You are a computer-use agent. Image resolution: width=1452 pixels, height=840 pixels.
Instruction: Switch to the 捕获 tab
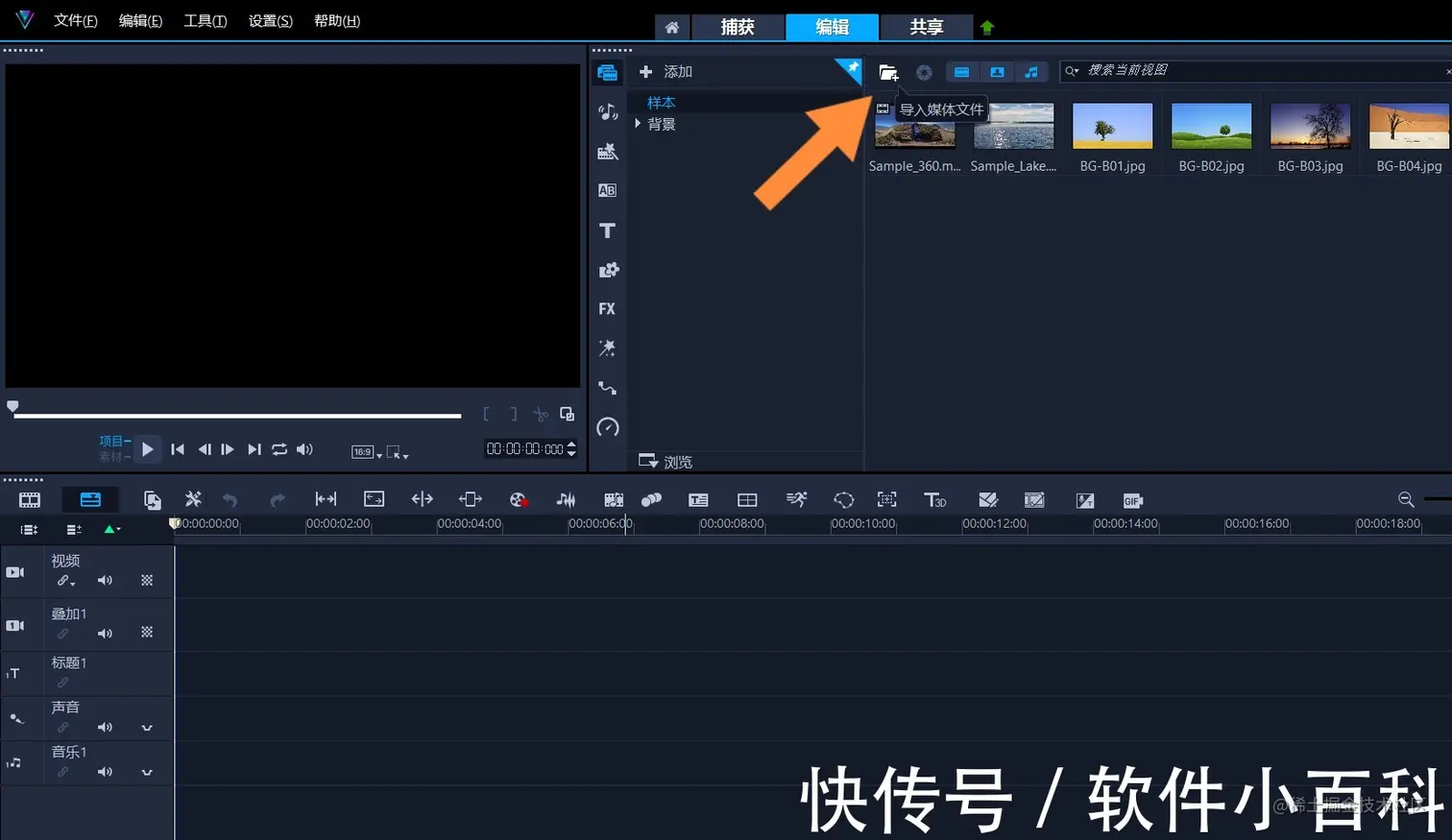(738, 27)
